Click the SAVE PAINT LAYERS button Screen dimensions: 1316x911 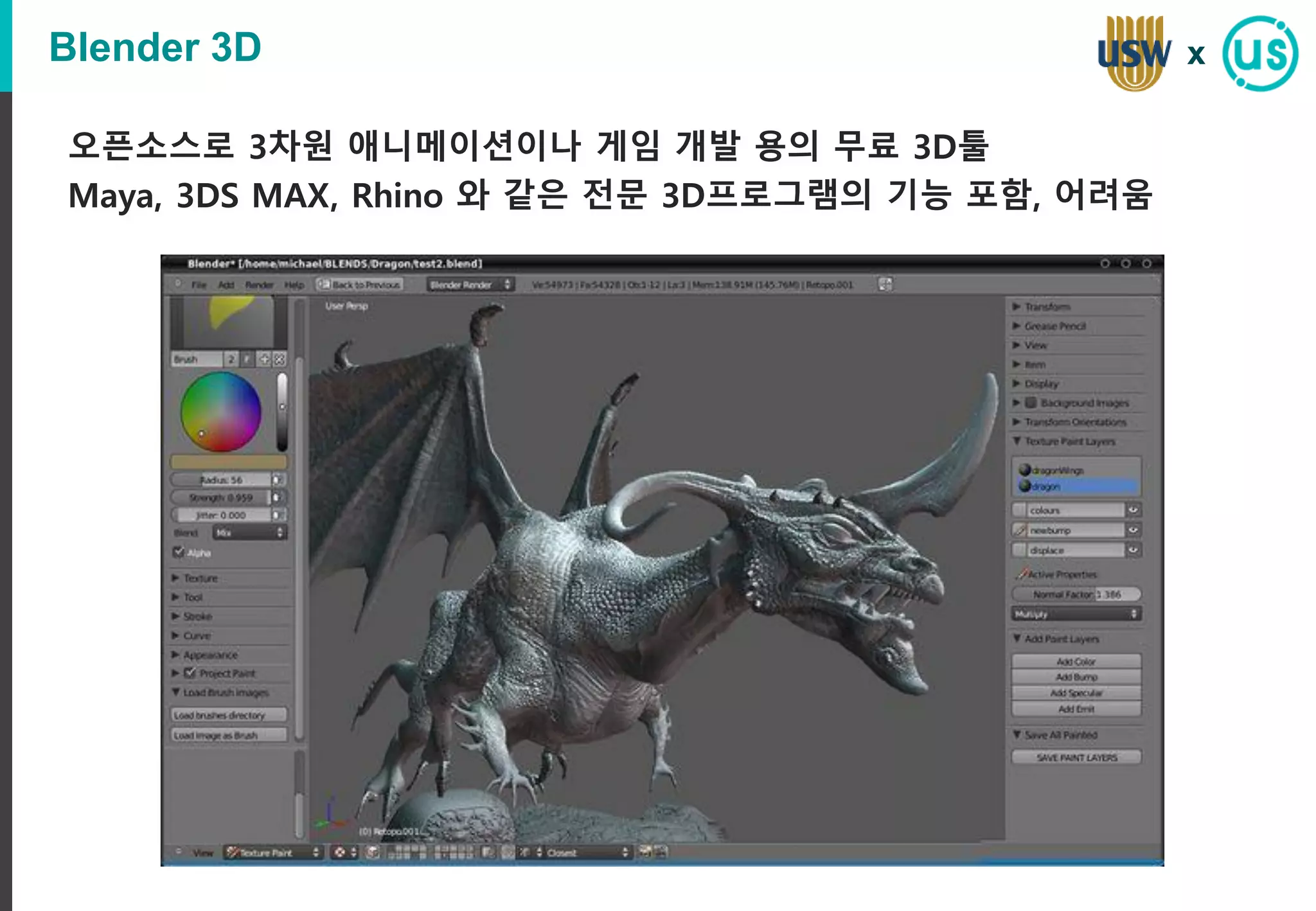pyautogui.click(x=1076, y=757)
